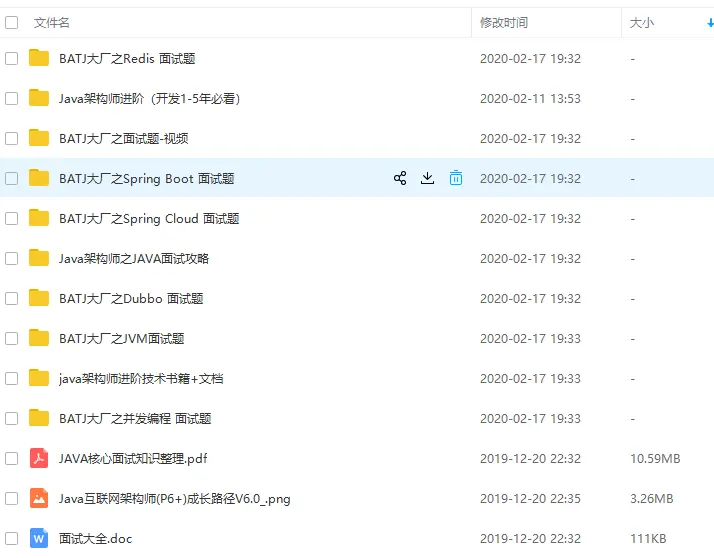Check the box for BATJ大厂之Redis 面试题

coord(11,58)
